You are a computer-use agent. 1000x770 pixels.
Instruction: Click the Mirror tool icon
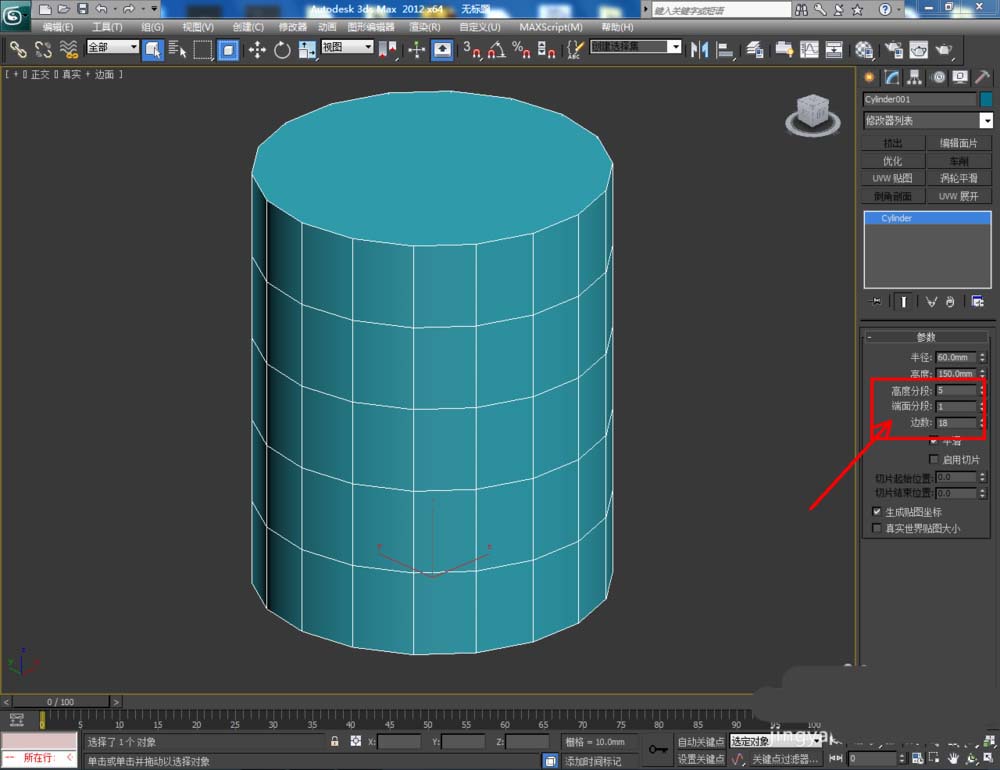700,49
